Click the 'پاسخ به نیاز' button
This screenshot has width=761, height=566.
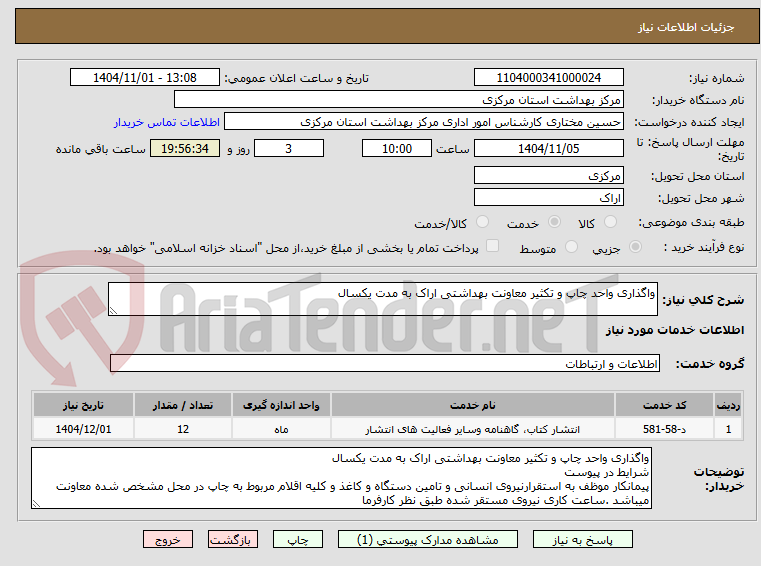(x=582, y=539)
